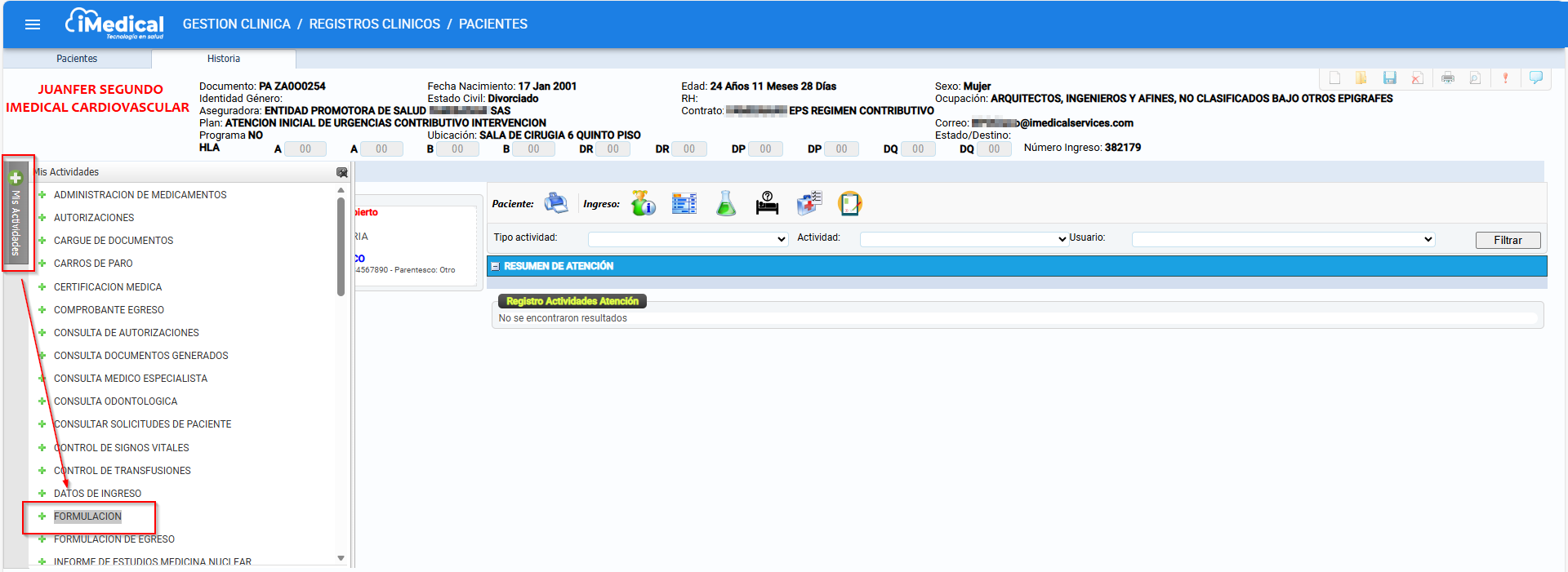Screen dimensions: 1568x572
Task: Open the Actividad dropdown
Action: 964,239
